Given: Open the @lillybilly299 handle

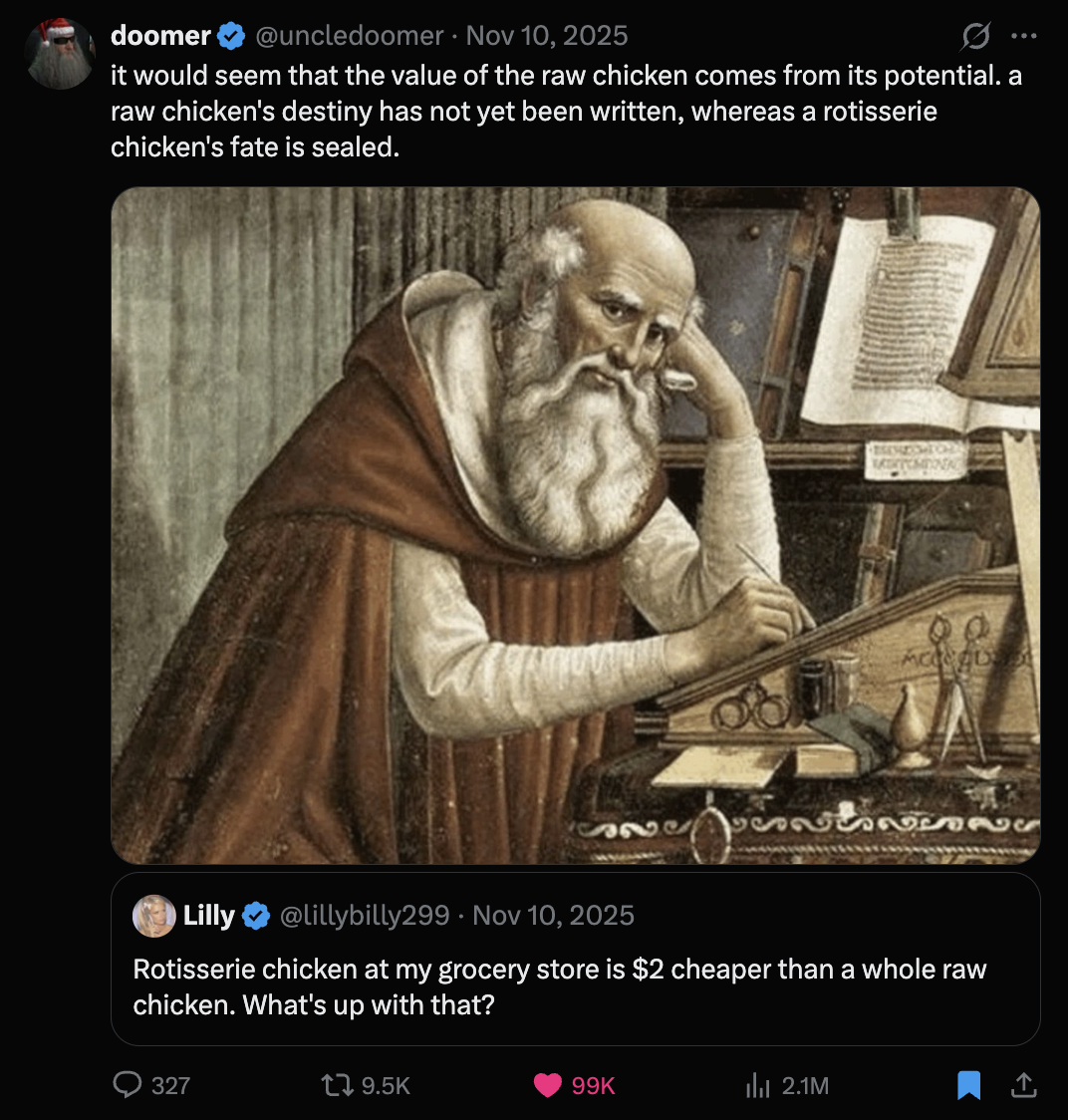Looking at the screenshot, I should (x=365, y=916).
